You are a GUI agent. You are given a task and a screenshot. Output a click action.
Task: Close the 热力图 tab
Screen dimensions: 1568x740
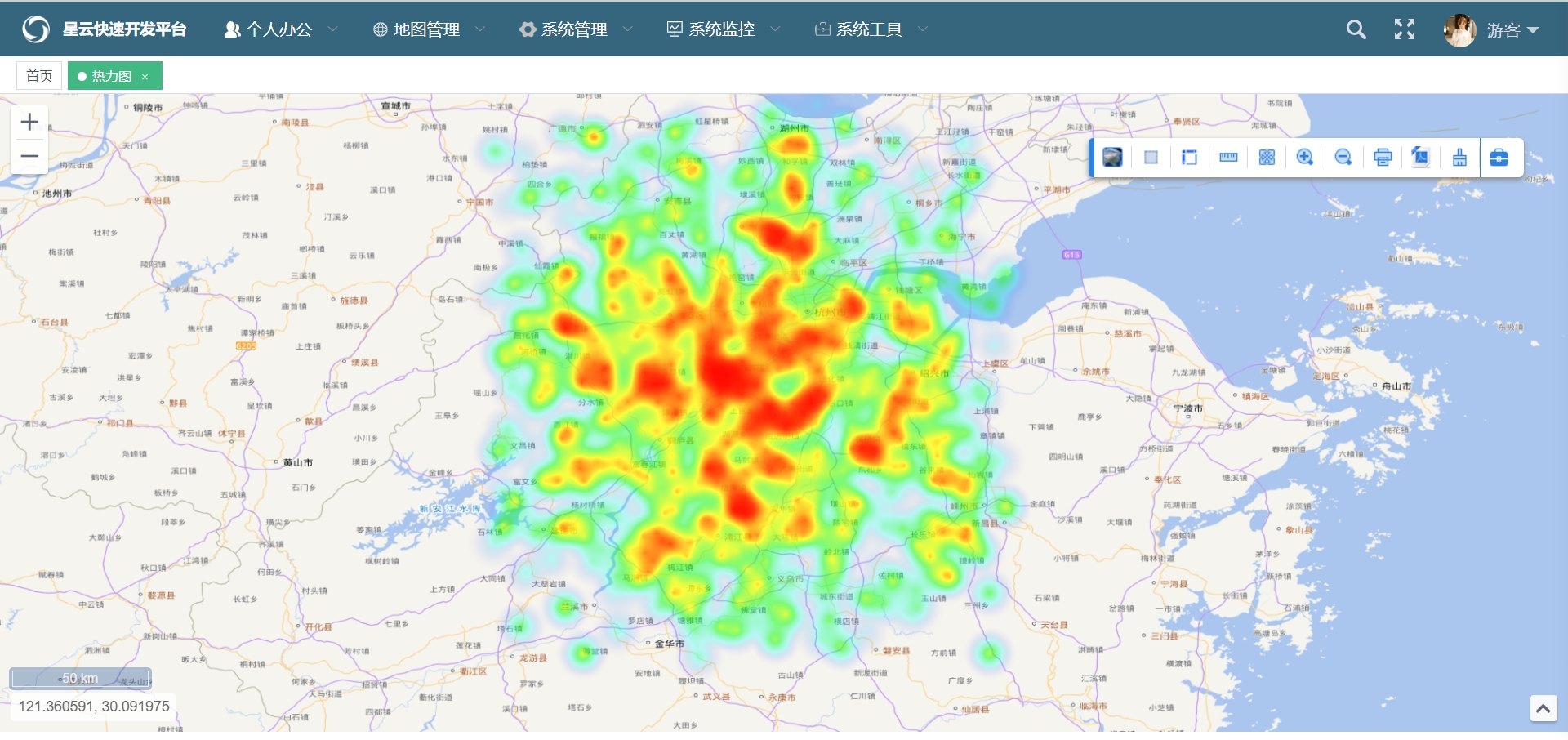[x=145, y=77]
